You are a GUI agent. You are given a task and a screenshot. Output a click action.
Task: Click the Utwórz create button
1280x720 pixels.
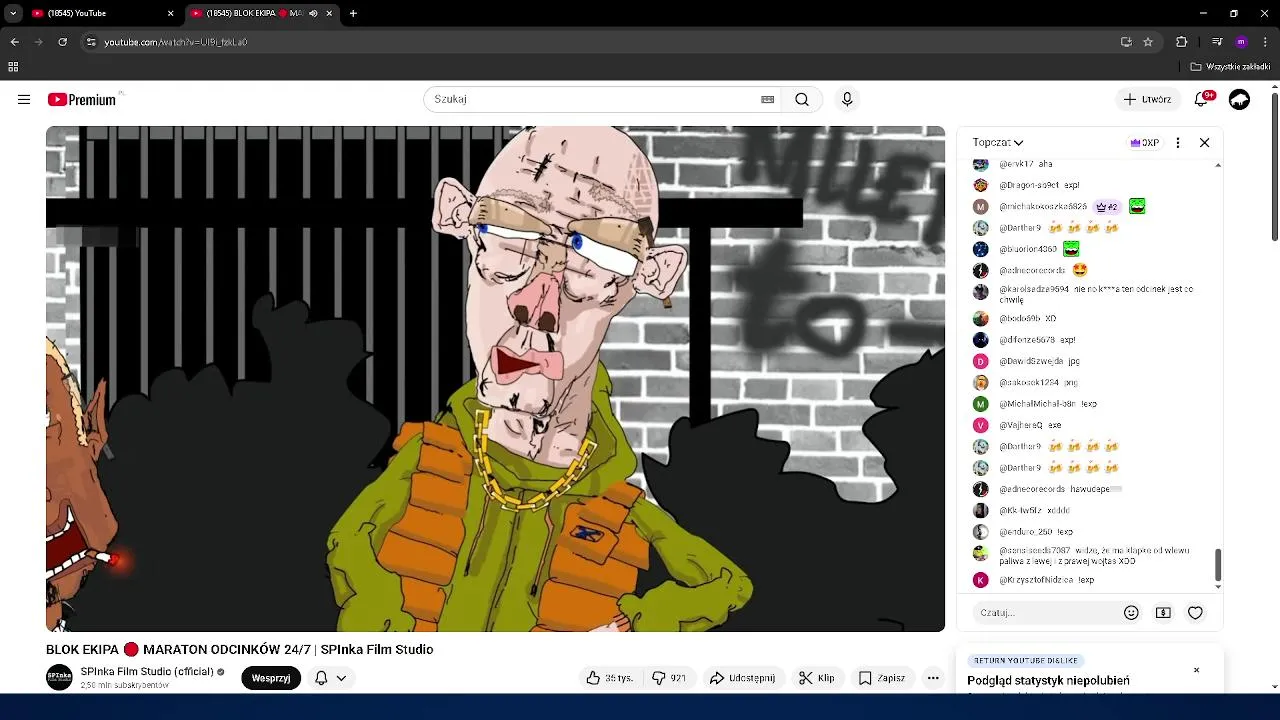(x=1147, y=99)
